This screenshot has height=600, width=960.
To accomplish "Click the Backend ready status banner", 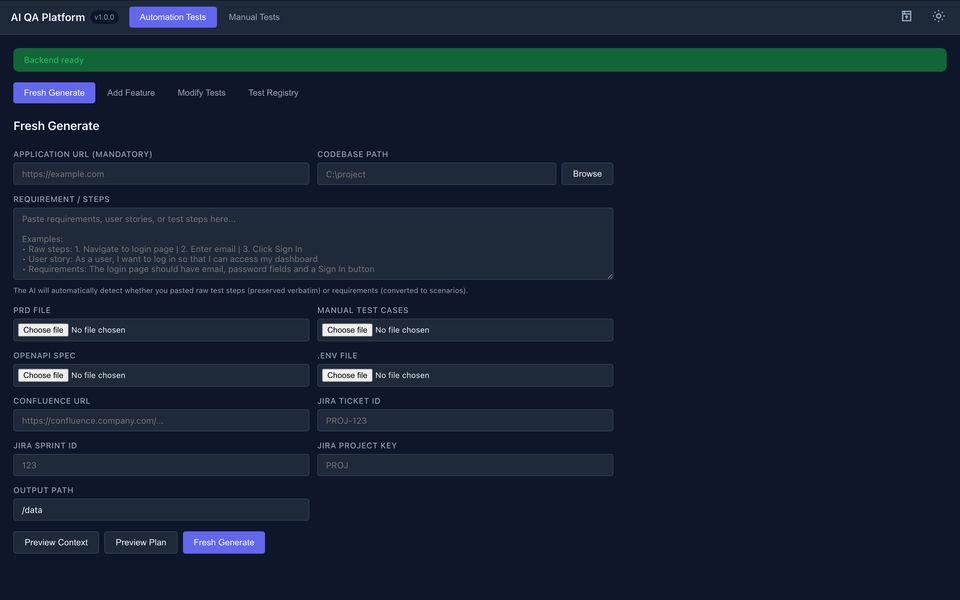I will [479, 60].
